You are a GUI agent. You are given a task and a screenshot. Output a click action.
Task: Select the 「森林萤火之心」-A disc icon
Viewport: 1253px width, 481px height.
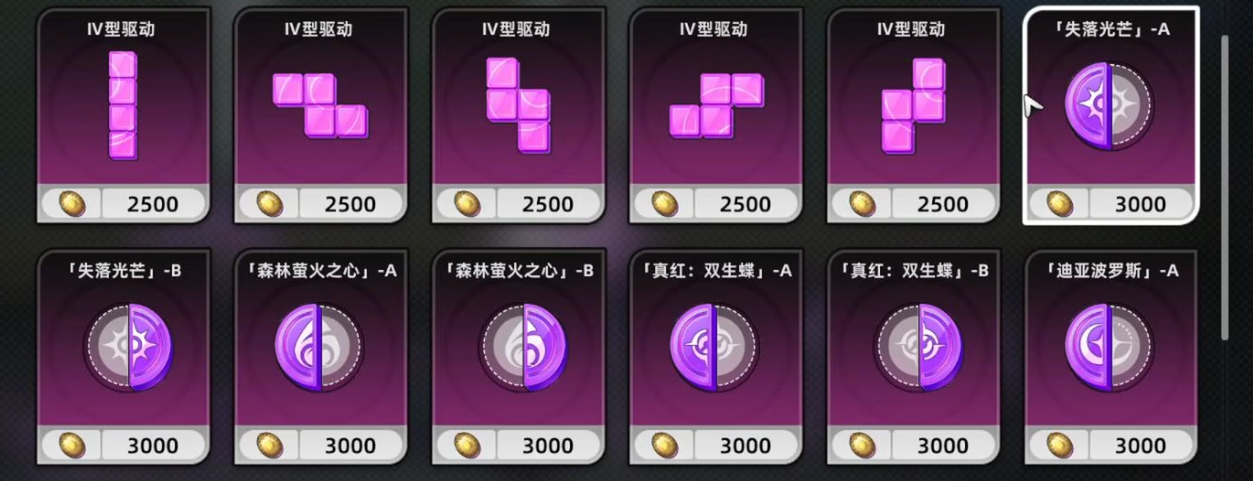[319, 347]
